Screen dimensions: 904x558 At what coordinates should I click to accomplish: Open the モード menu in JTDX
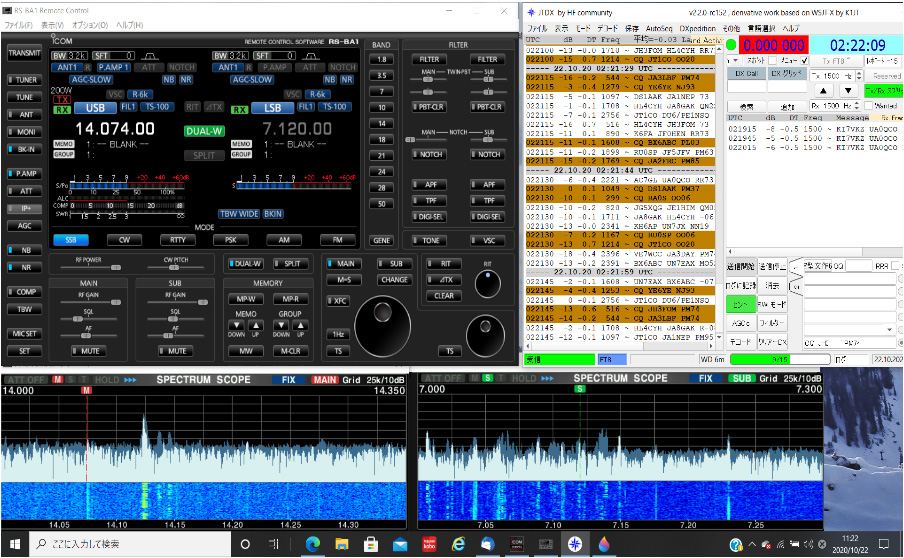[x=583, y=28]
